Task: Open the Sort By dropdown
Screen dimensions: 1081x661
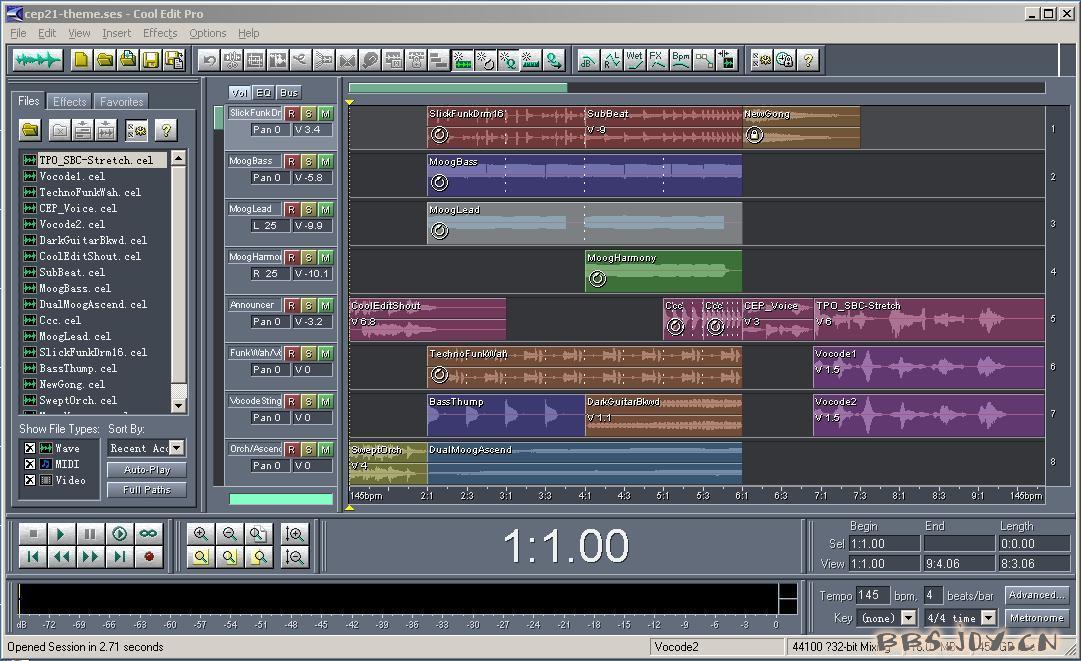Action: coord(176,448)
